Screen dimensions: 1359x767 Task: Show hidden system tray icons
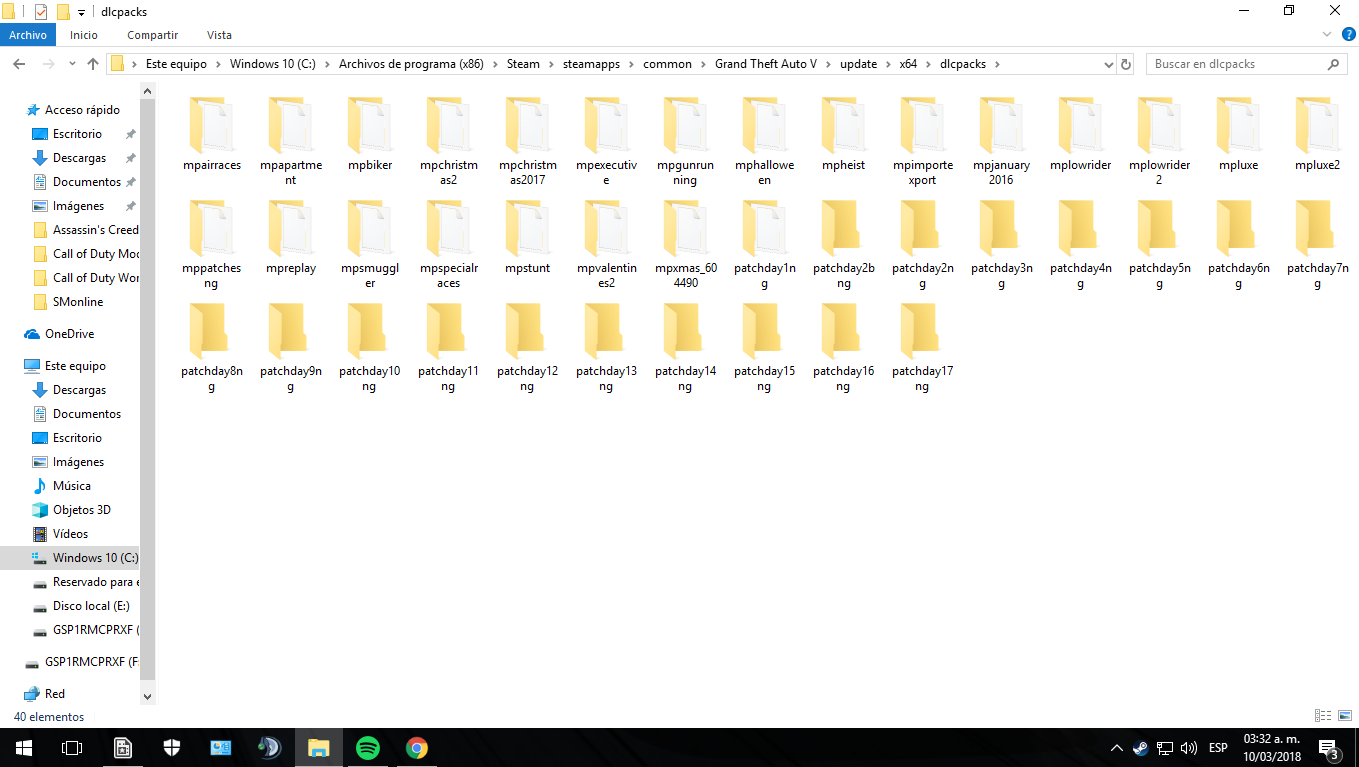(1117, 748)
